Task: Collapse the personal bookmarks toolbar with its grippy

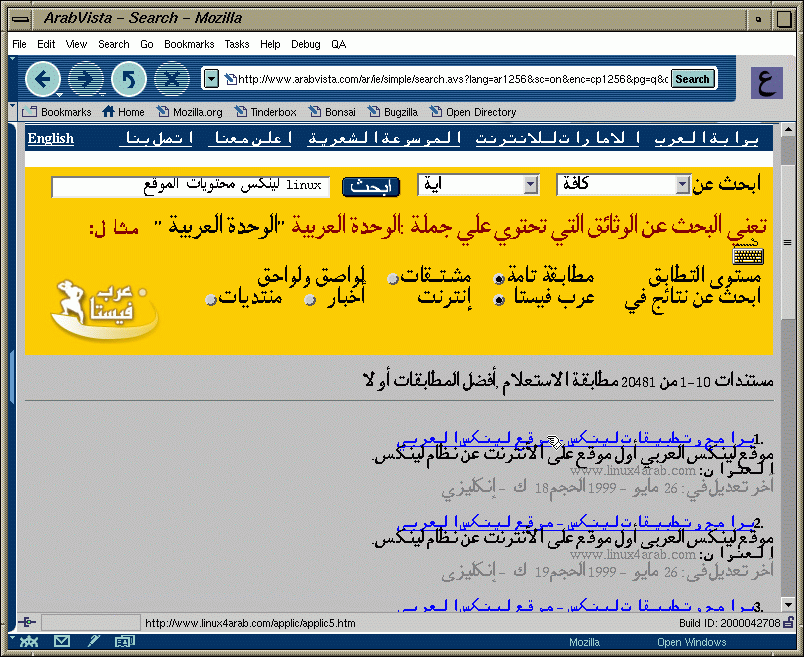Action: click(x=13, y=111)
